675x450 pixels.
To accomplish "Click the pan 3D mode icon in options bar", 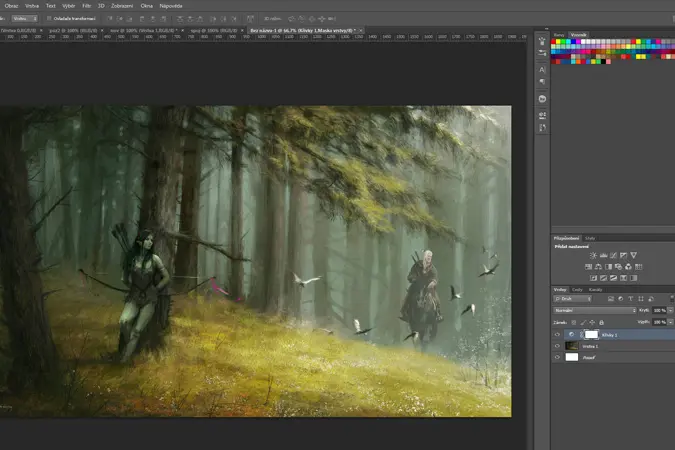I will coord(312,19).
